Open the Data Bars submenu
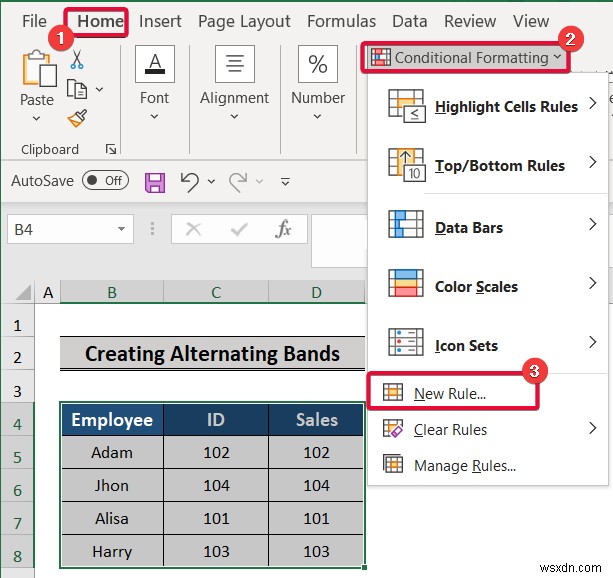This screenshot has height=578, width=613. tap(488, 224)
